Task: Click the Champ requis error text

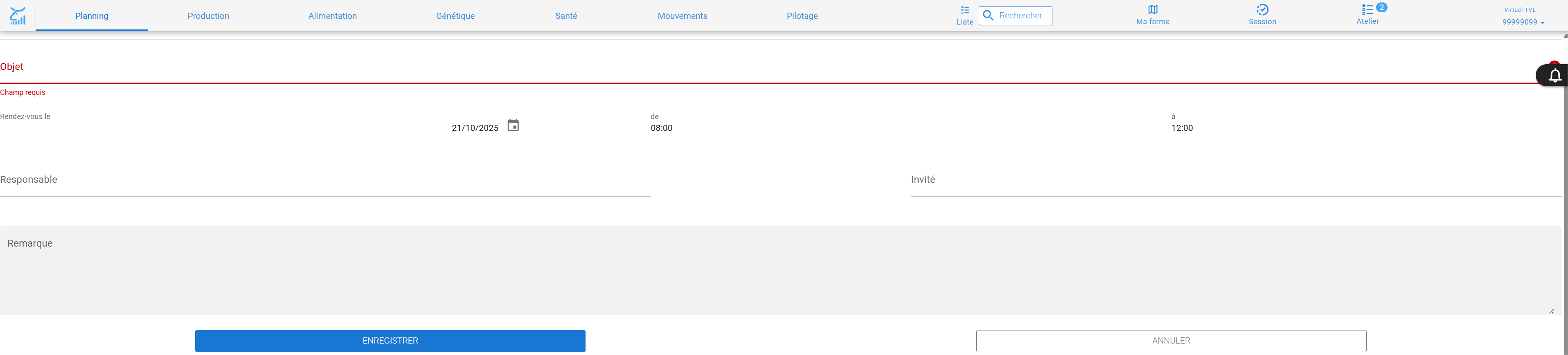Action: click(23, 92)
